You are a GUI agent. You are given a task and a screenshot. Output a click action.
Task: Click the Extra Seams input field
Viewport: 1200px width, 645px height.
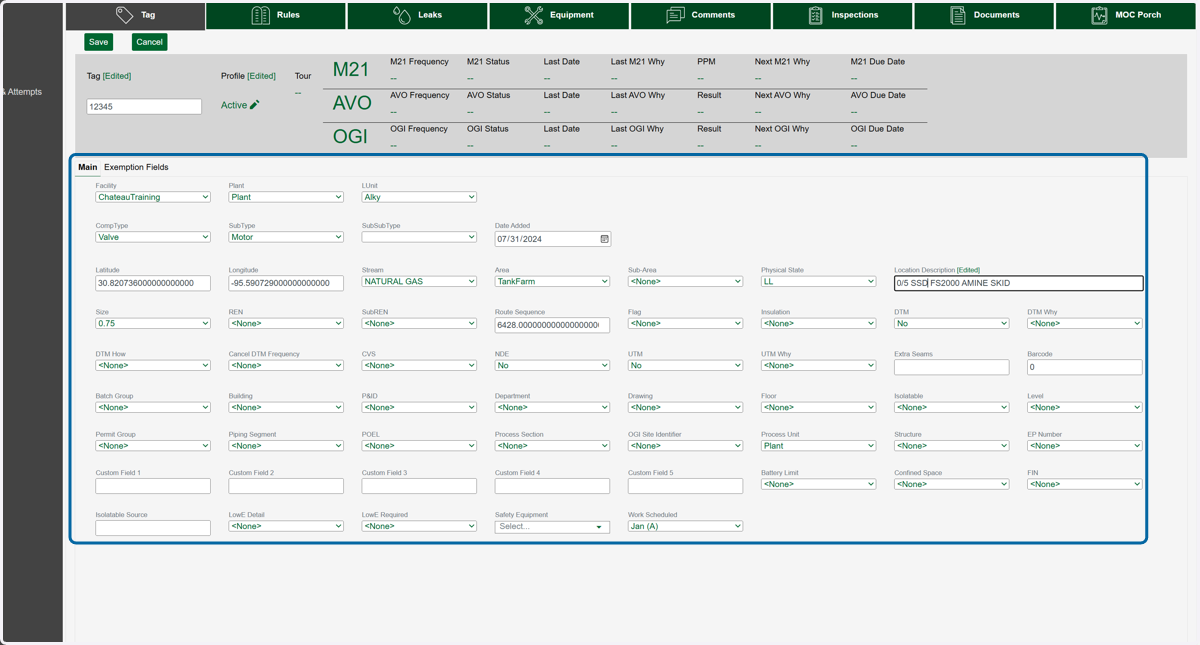pos(951,367)
